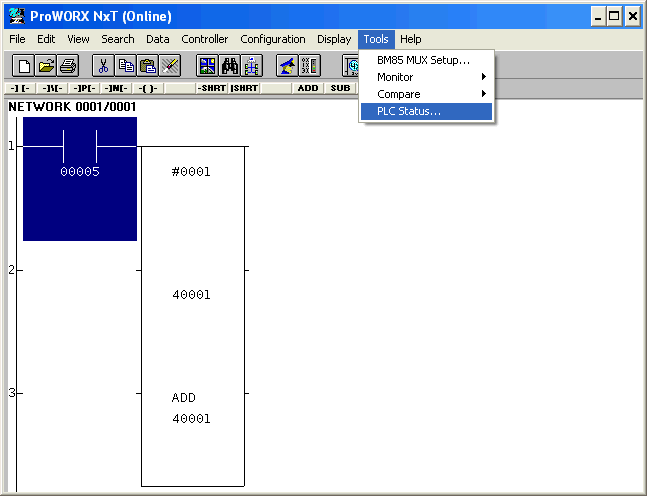This screenshot has height=496, width=647.
Task: Open the Search menu
Action: (x=118, y=39)
